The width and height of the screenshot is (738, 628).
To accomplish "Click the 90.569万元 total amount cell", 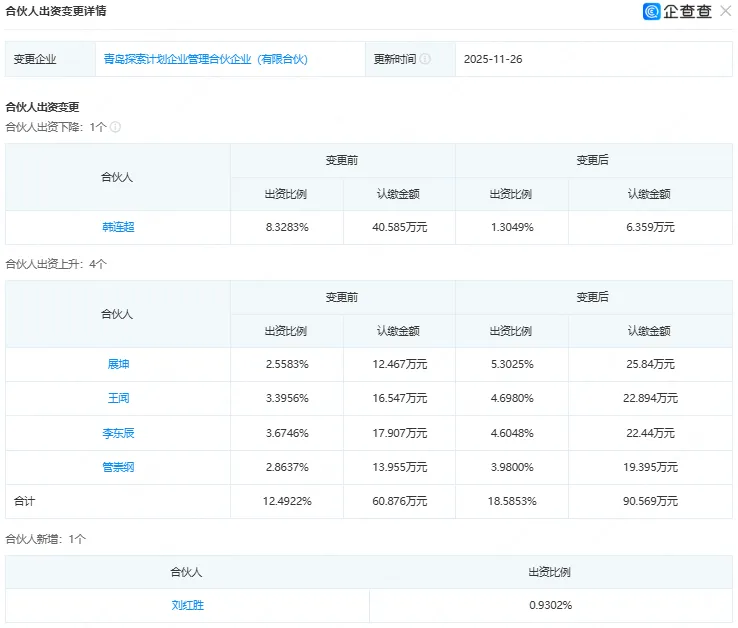I will pos(650,501).
